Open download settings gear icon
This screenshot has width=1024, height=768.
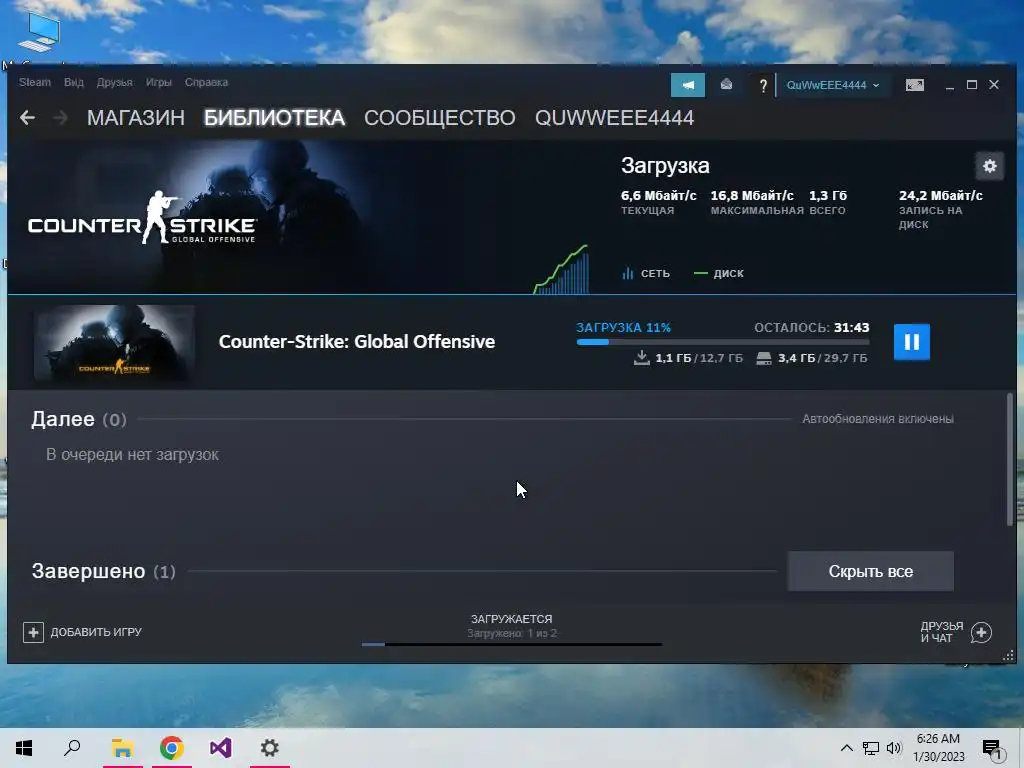pos(989,166)
